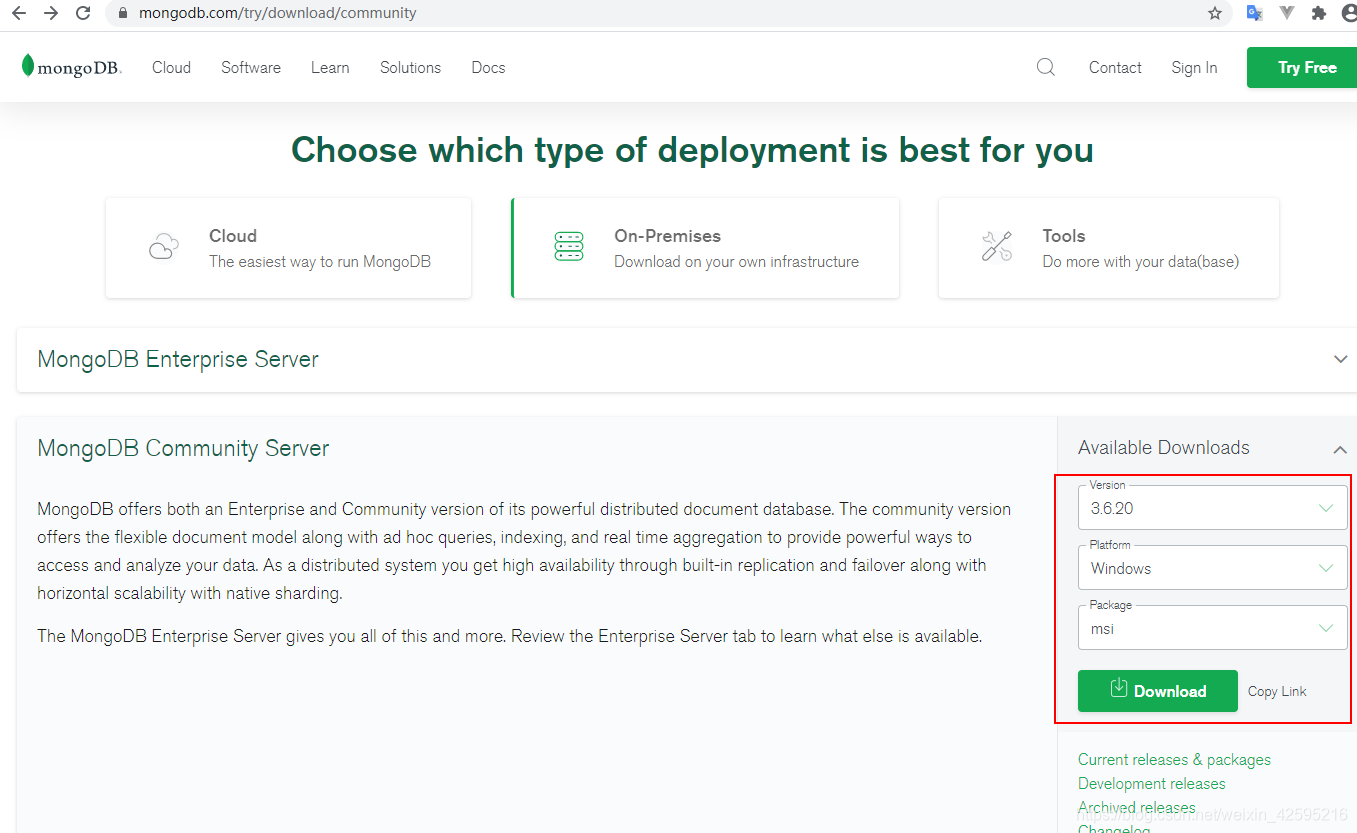Click the Available Downloads title
Viewport: 1357px width, 833px height.
(x=1164, y=448)
